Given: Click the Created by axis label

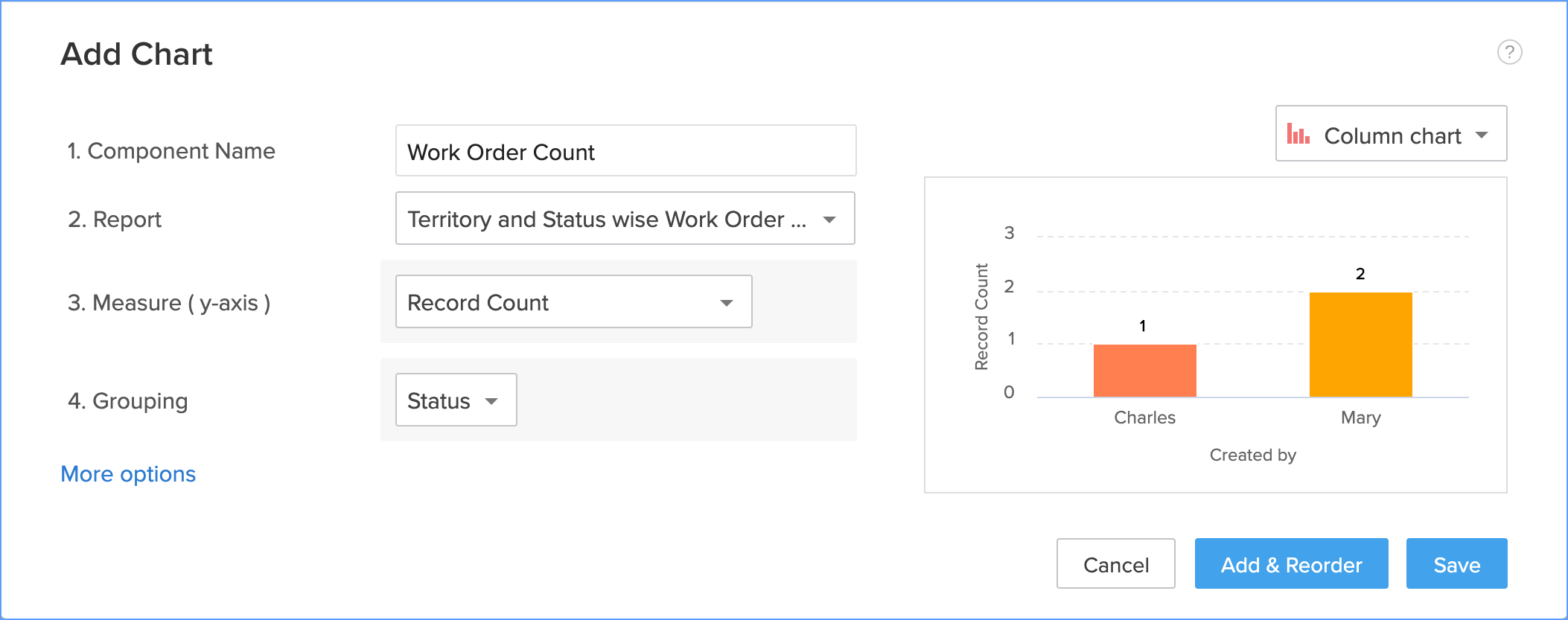Looking at the screenshot, I should click(1252, 455).
